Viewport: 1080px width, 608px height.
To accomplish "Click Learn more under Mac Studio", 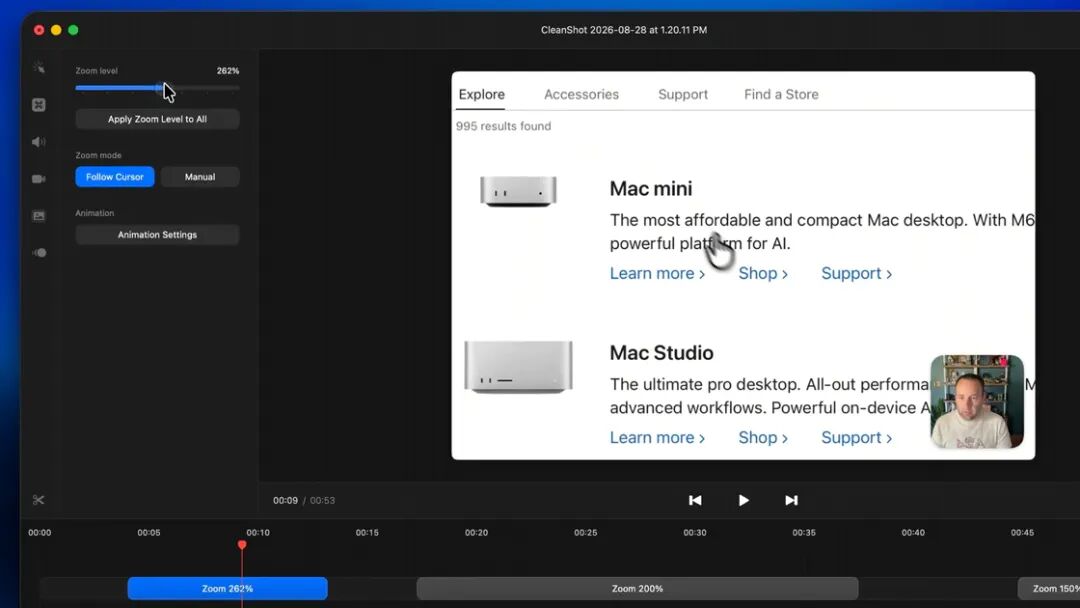I will [657, 438].
